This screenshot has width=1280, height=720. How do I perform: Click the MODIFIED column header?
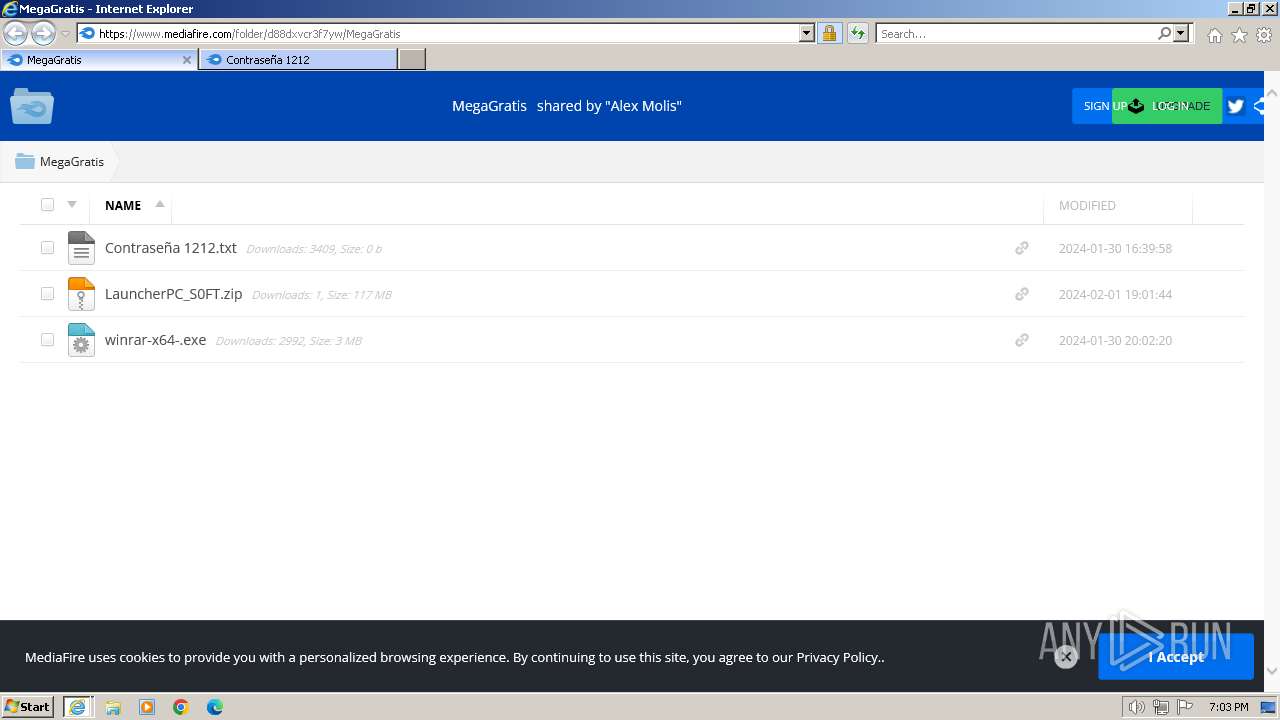point(1087,205)
